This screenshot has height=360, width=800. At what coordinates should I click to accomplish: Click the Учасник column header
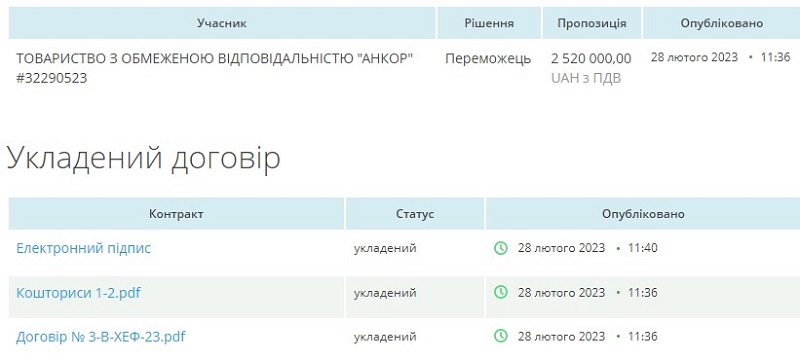coord(222,23)
